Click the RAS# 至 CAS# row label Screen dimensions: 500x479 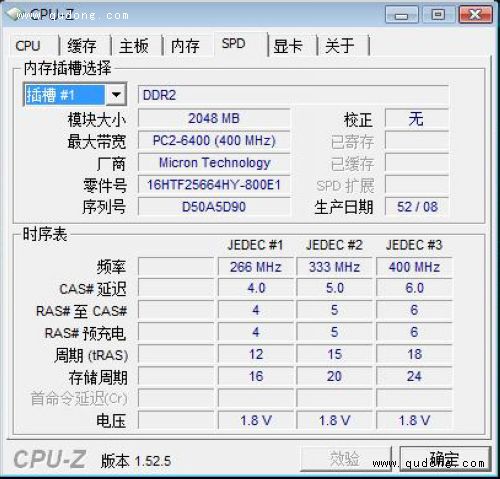(82, 311)
